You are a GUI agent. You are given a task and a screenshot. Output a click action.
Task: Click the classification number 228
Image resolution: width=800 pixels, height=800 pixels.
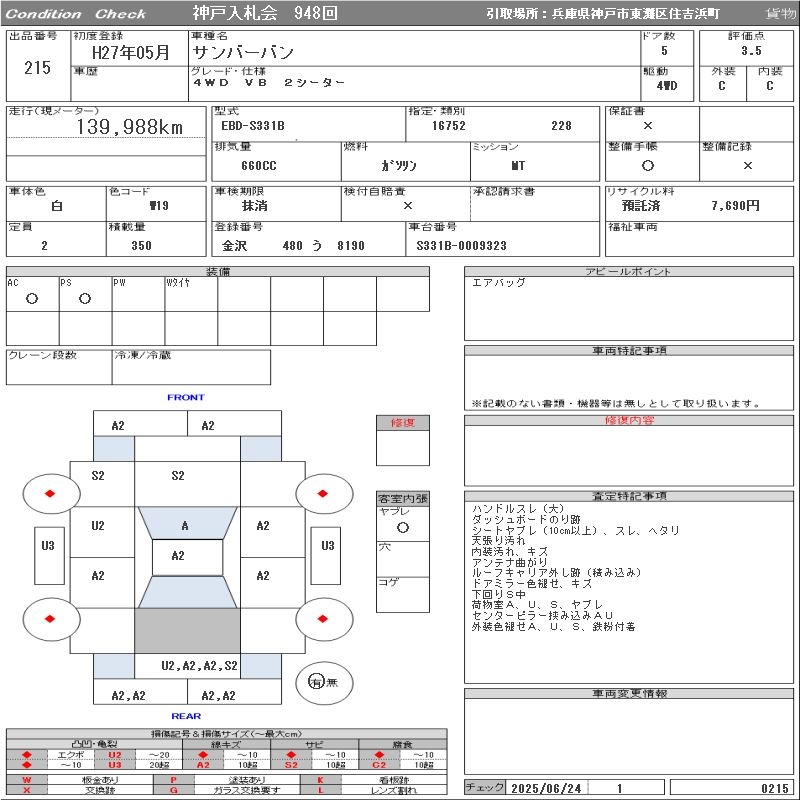(x=561, y=126)
